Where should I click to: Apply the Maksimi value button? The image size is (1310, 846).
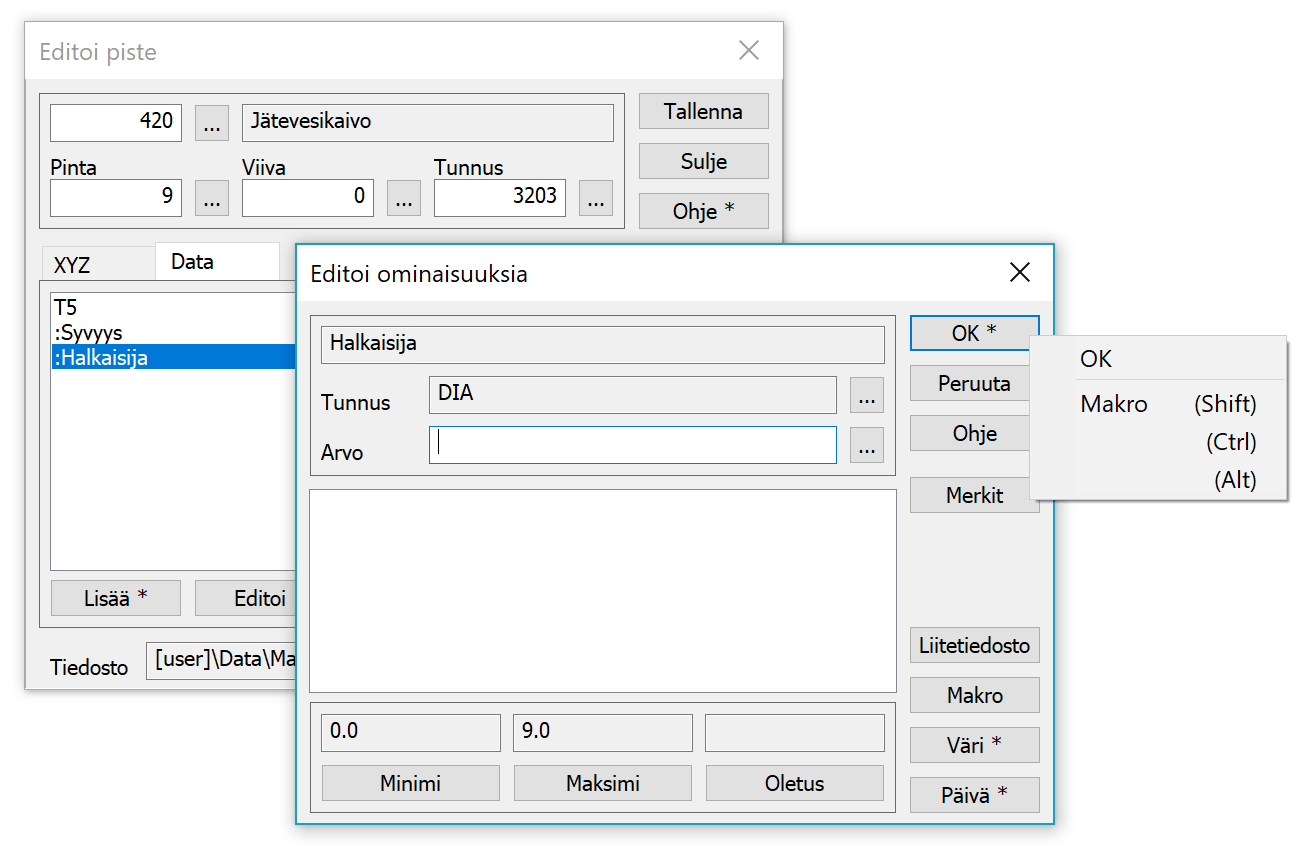click(x=602, y=783)
